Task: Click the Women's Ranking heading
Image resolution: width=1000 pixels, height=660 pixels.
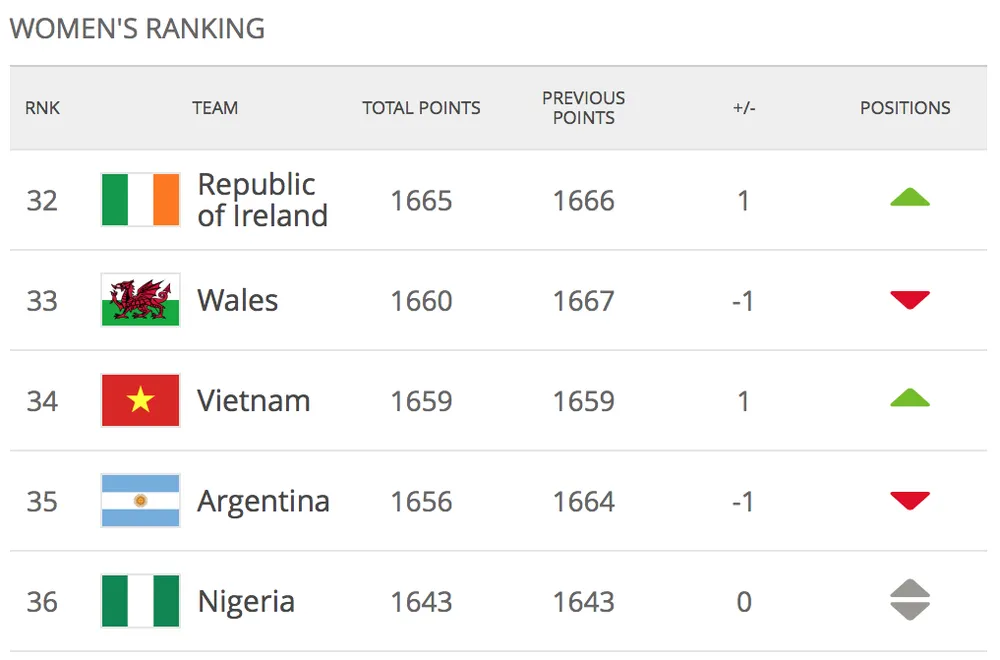Action: point(137,28)
